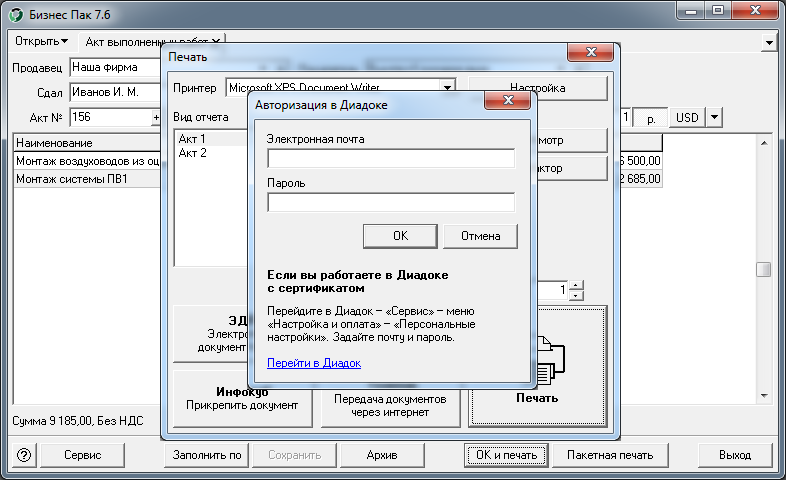The width and height of the screenshot is (786, 480).
Task: Click the р. currency unit button
Action: tap(651, 118)
